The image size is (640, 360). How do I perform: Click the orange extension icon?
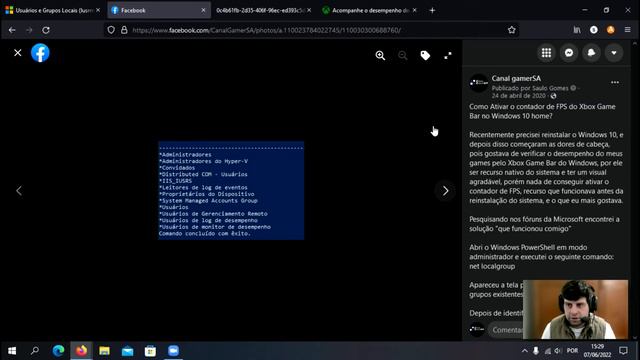pos(611,30)
